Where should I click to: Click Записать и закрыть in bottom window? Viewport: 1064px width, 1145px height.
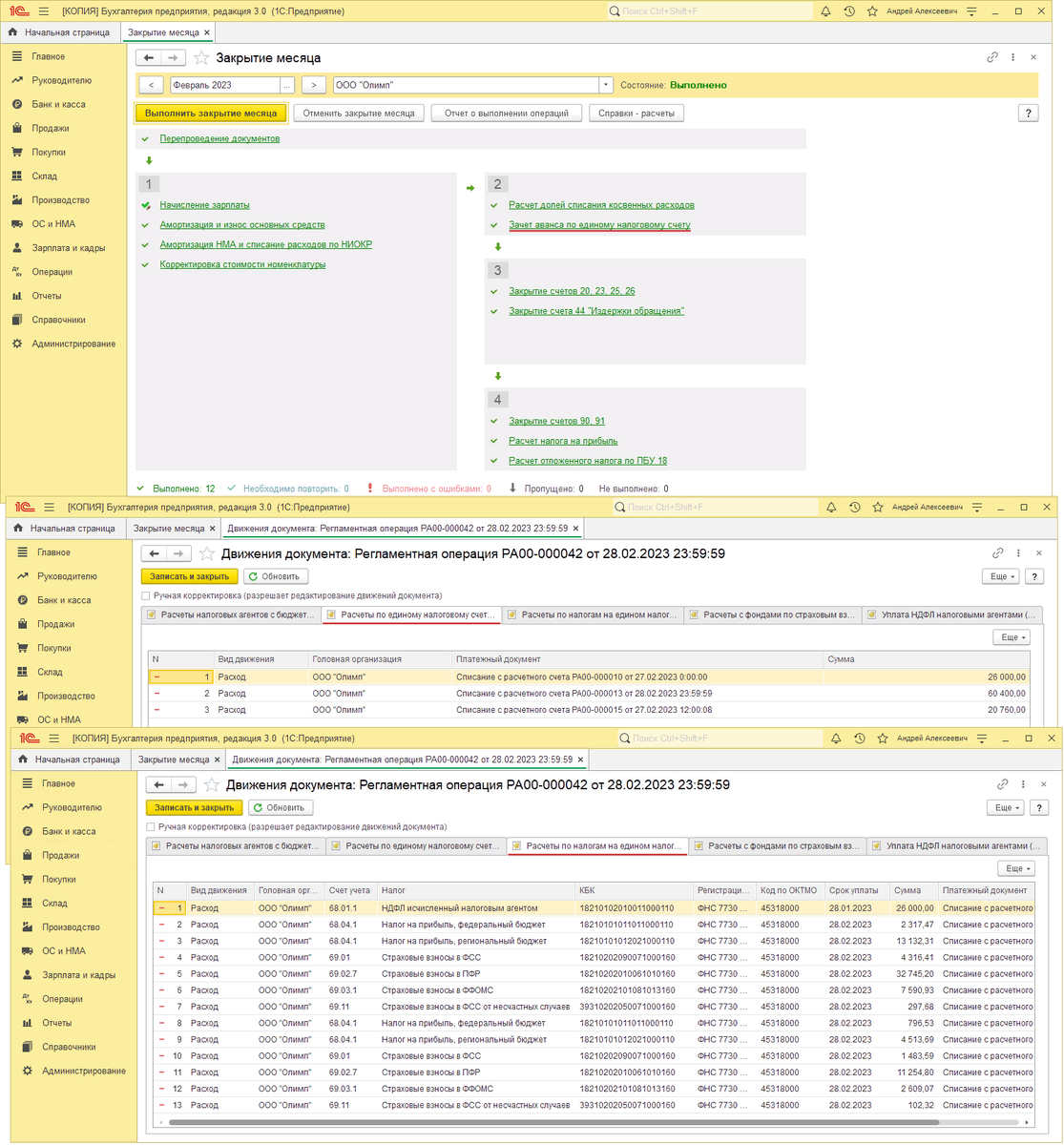click(x=194, y=807)
